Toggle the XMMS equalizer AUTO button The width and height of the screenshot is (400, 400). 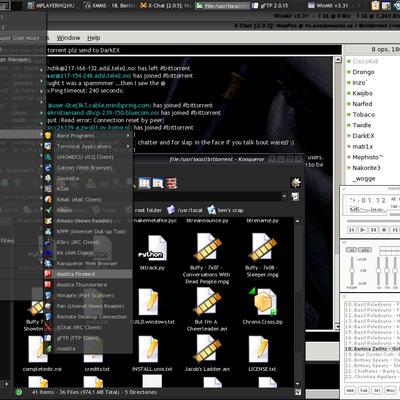pyautogui.click(x=365, y=250)
